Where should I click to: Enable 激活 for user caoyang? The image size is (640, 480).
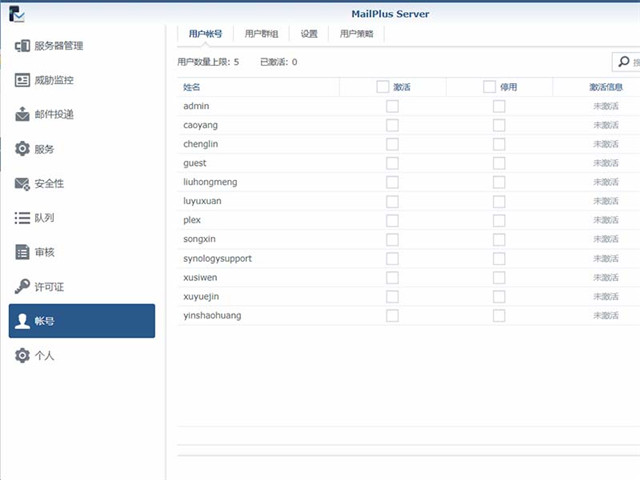(392, 125)
